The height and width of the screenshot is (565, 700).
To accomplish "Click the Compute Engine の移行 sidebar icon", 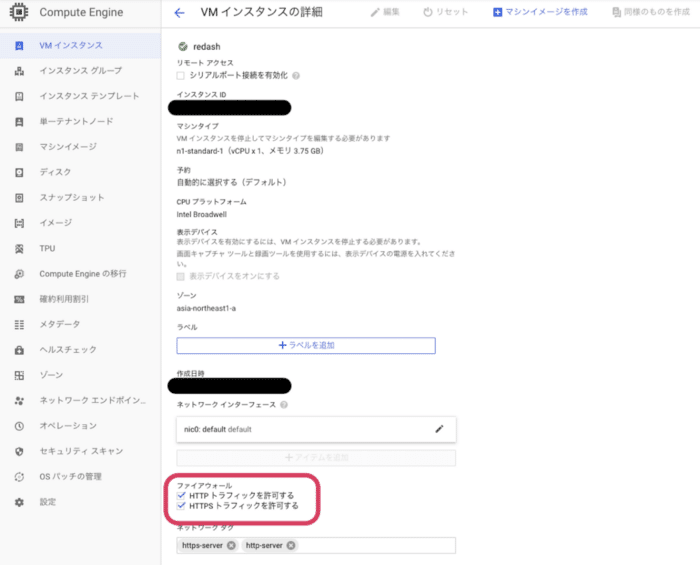I will (x=19, y=274).
